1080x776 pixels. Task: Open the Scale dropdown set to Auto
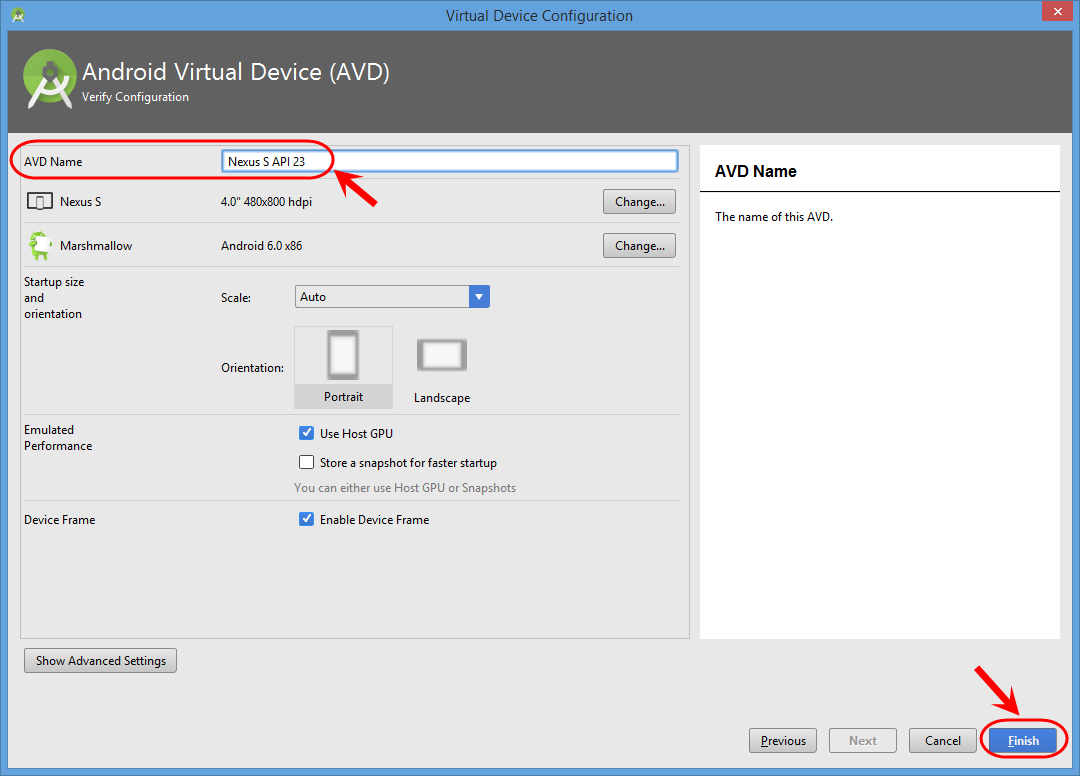392,297
